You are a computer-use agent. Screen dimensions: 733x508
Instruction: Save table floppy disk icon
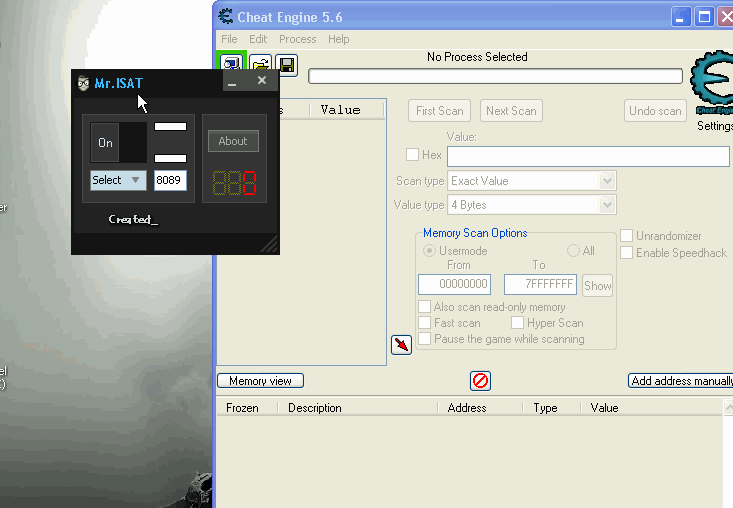pyautogui.click(x=287, y=65)
